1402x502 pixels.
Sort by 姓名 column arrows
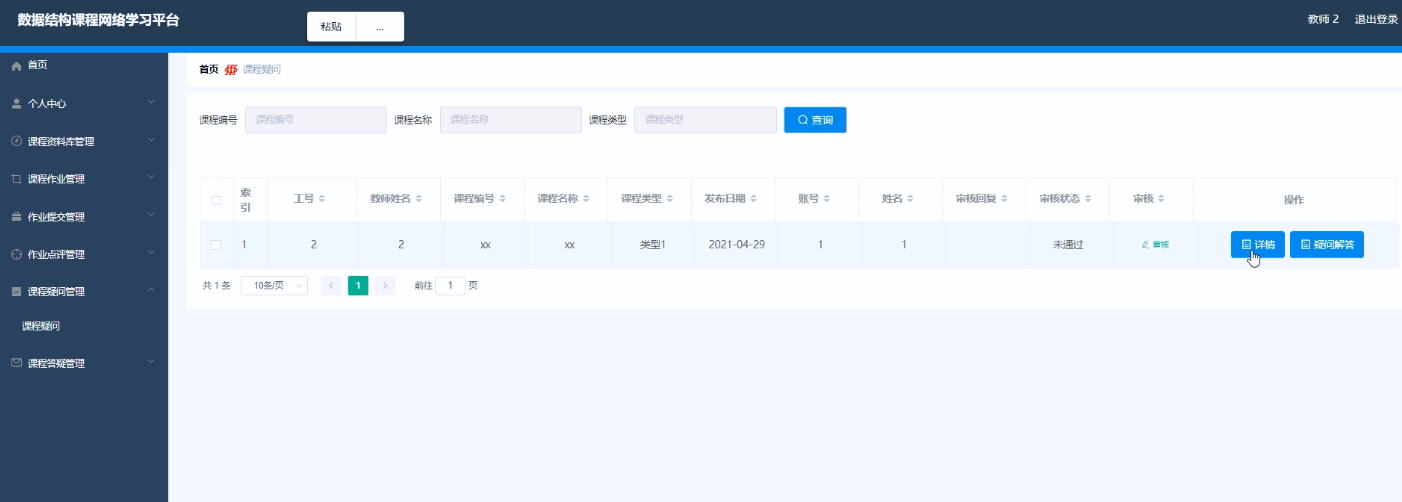coord(910,199)
